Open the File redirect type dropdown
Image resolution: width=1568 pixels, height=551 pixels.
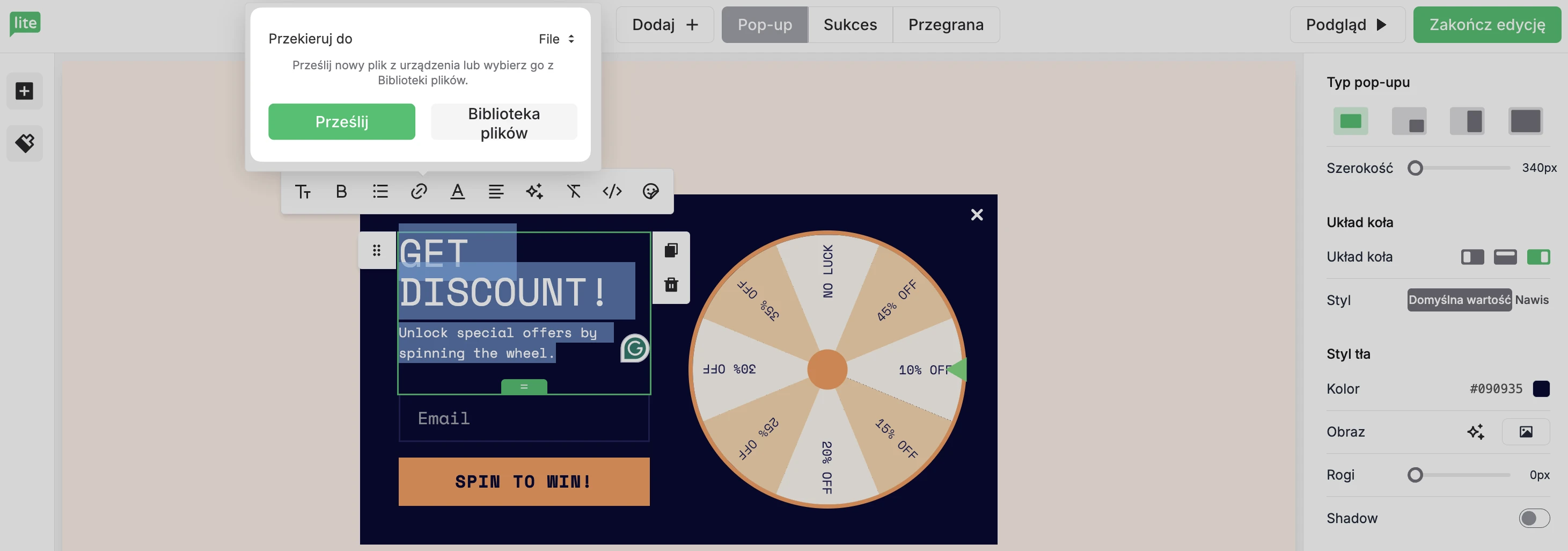coord(556,39)
